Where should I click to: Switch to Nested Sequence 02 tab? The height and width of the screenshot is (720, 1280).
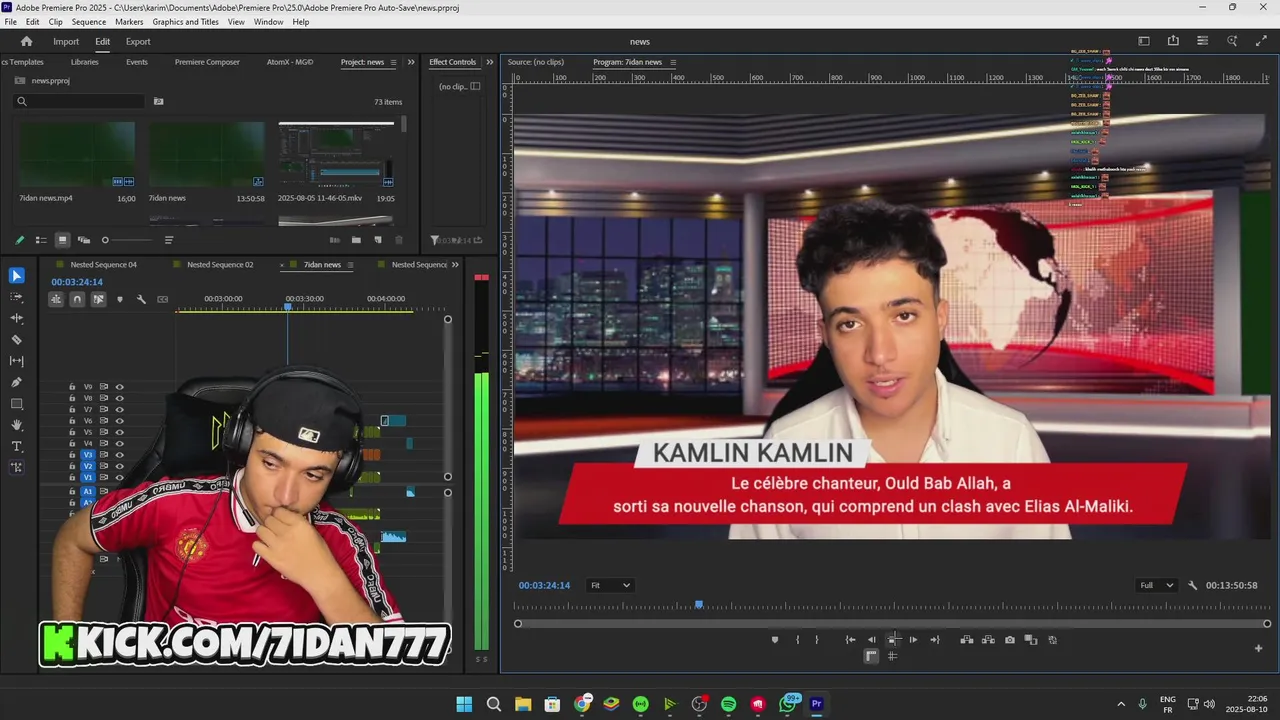[x=220, y=265]
